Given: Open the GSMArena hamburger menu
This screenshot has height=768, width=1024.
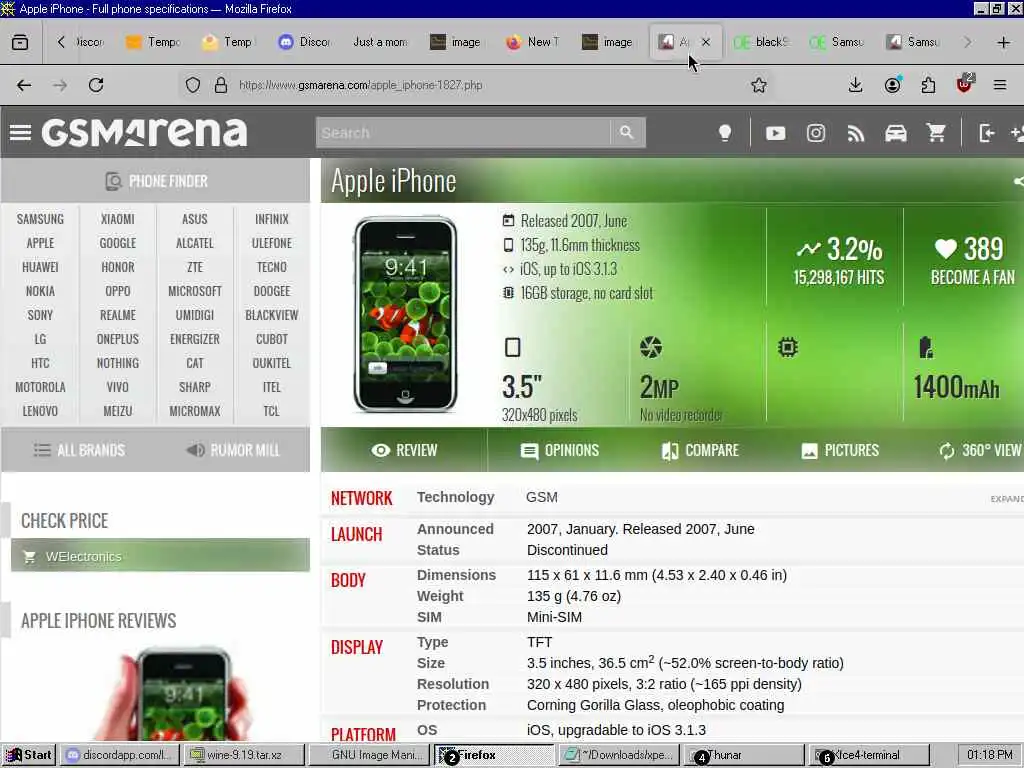Looking at the screenshot, I should (x=20, y=133).
